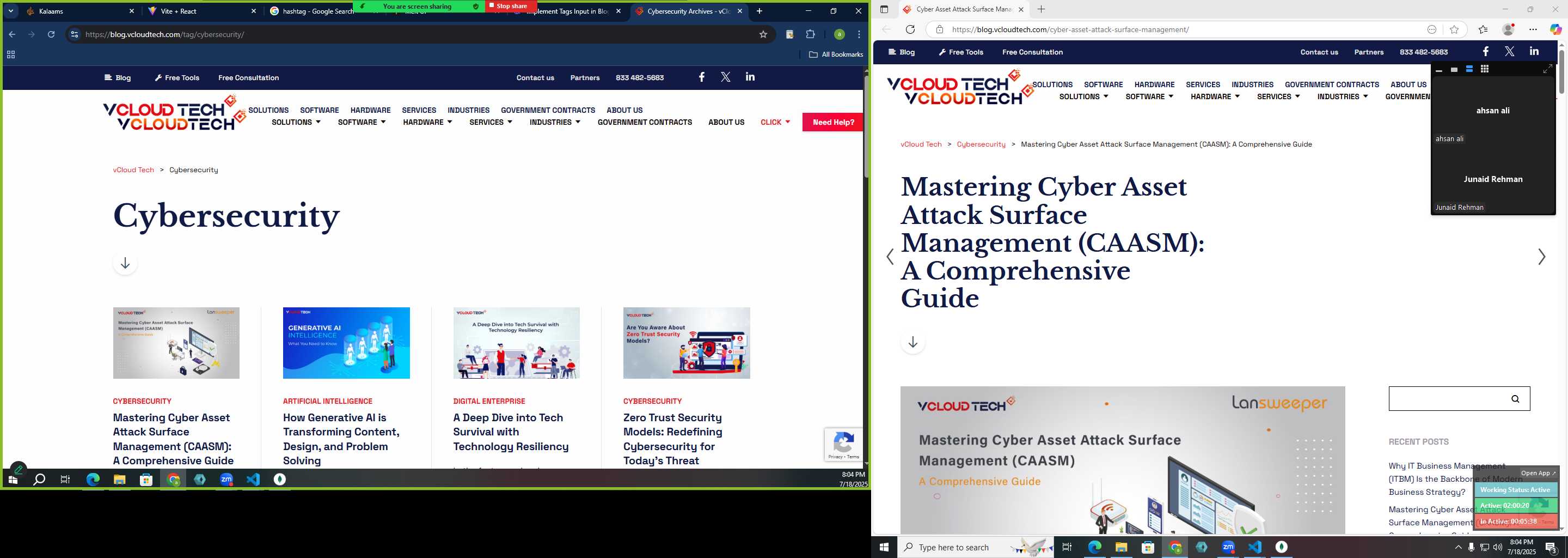This screenshot has width=1568, height=558.
Task: Open Copilot icon in Edge toolbar
Action: coord(1555,29)
